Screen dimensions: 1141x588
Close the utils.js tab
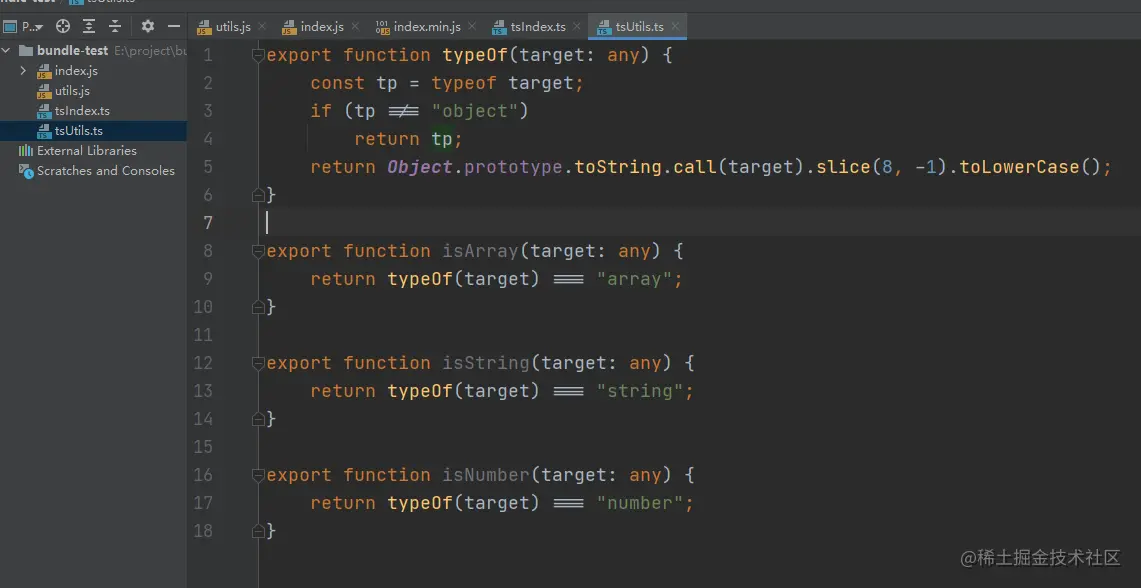pos(263,27)
